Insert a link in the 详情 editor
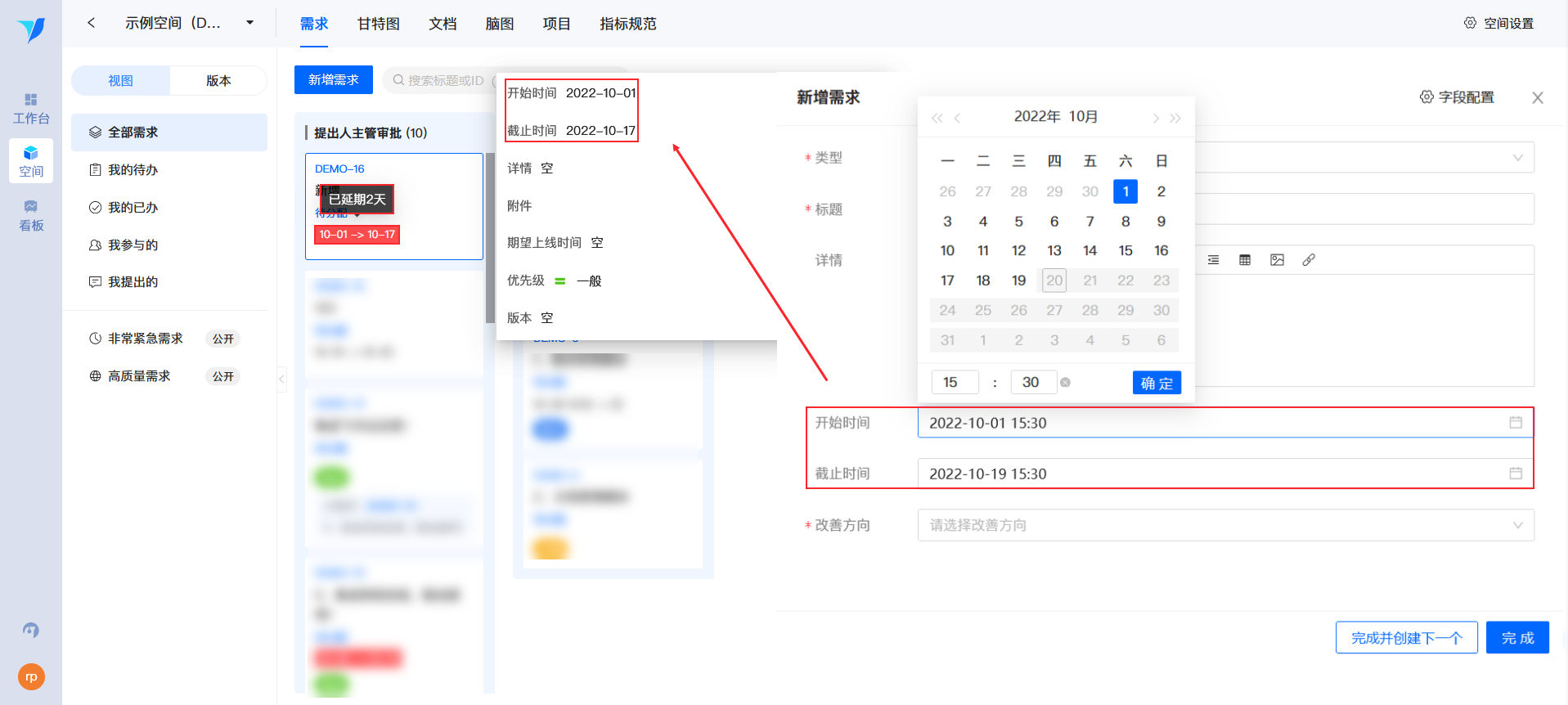This screenshot has height=705, width=1568. pos(1309,260)
